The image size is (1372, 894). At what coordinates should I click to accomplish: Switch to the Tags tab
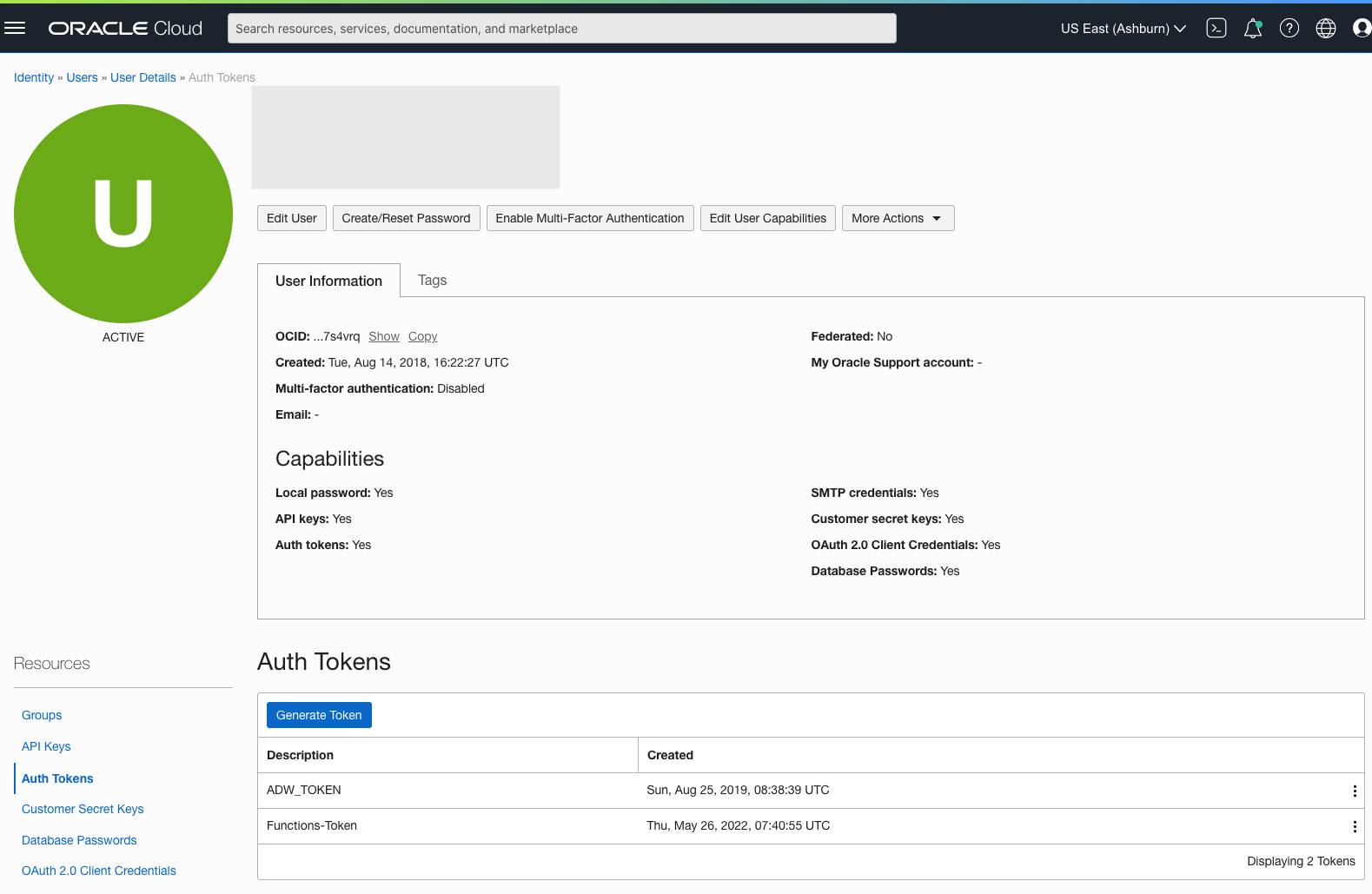432,280
